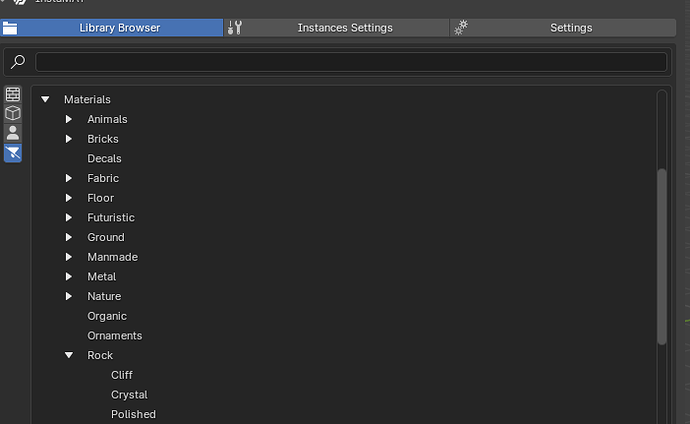Expand the Futuristic category
This screenshot has height=424, width=690.
click(69, 217)
